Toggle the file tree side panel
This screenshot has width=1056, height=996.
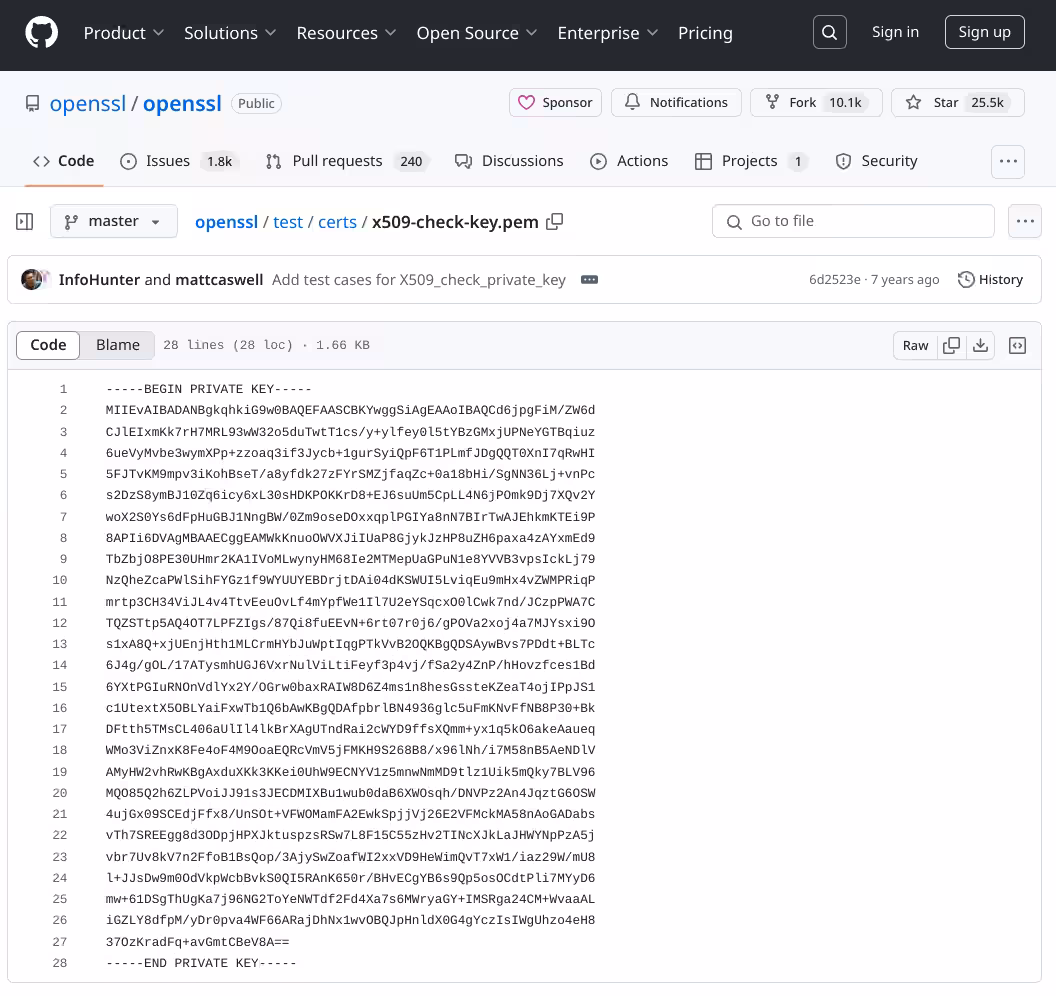tap(24, 221)
